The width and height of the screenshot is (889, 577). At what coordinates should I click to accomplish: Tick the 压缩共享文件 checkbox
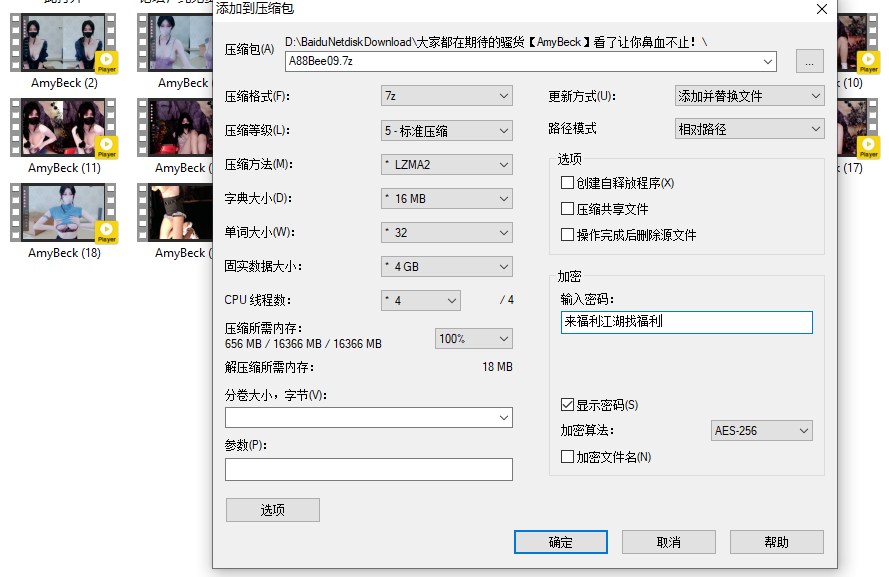tap(568, 209)
